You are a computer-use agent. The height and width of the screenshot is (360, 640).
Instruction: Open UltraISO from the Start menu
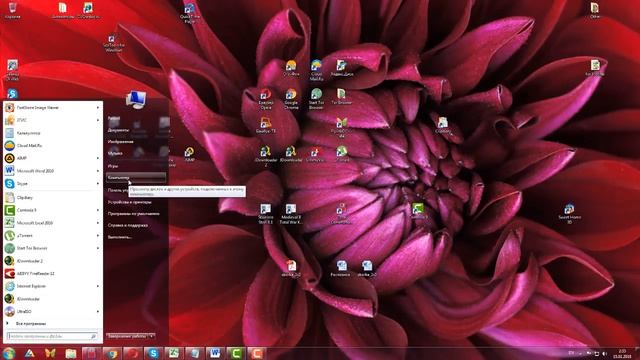(52, 311)
